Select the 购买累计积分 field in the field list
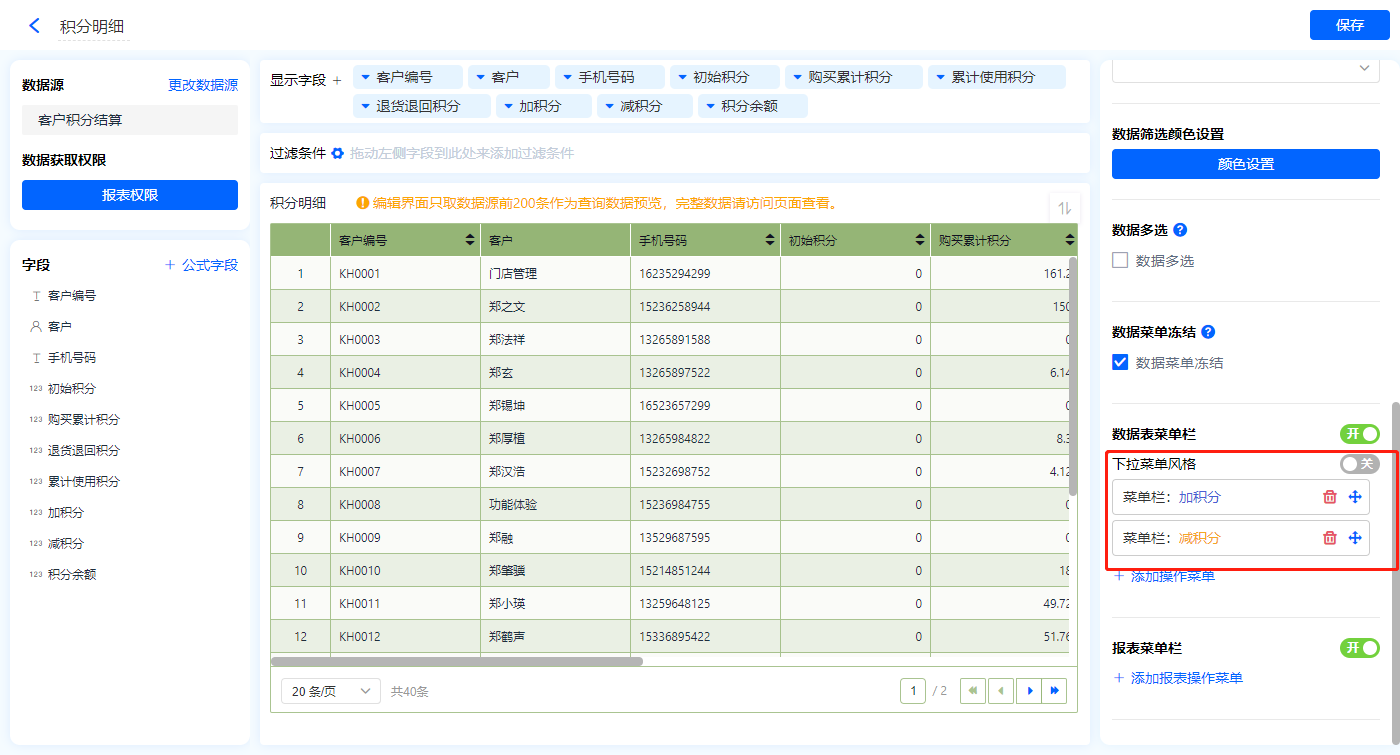This screenshot has height=755, width=1400. point(83,420)
